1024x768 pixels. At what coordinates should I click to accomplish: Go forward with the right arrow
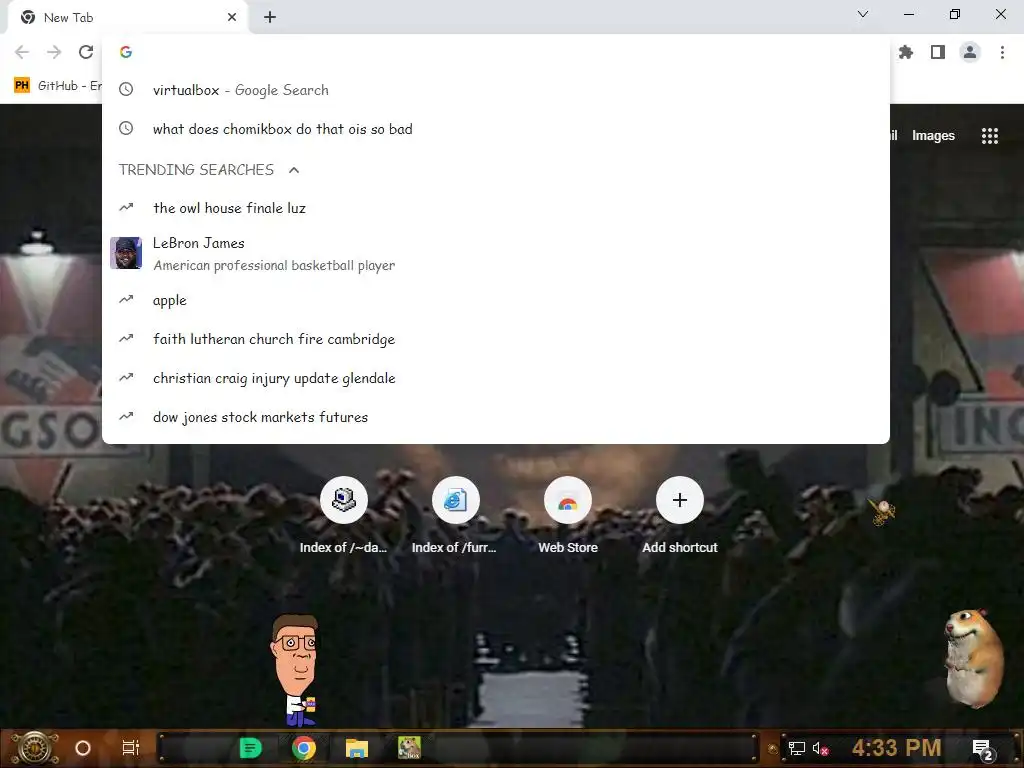click(54, 52)
